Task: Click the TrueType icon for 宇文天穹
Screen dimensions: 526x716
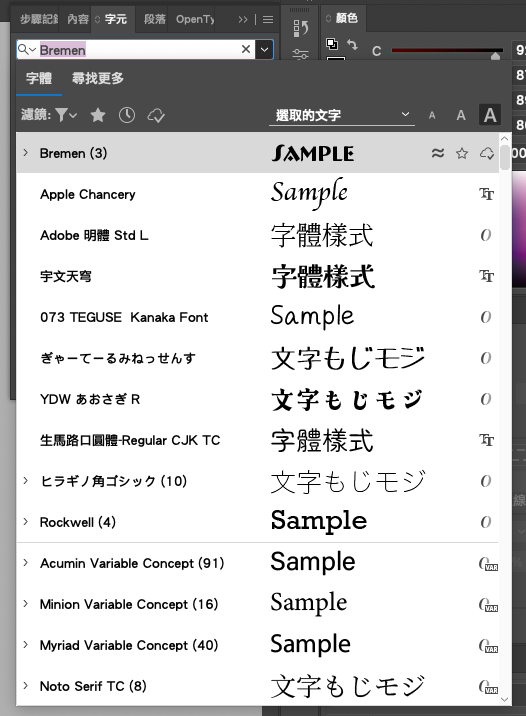Action: point(487,276)
